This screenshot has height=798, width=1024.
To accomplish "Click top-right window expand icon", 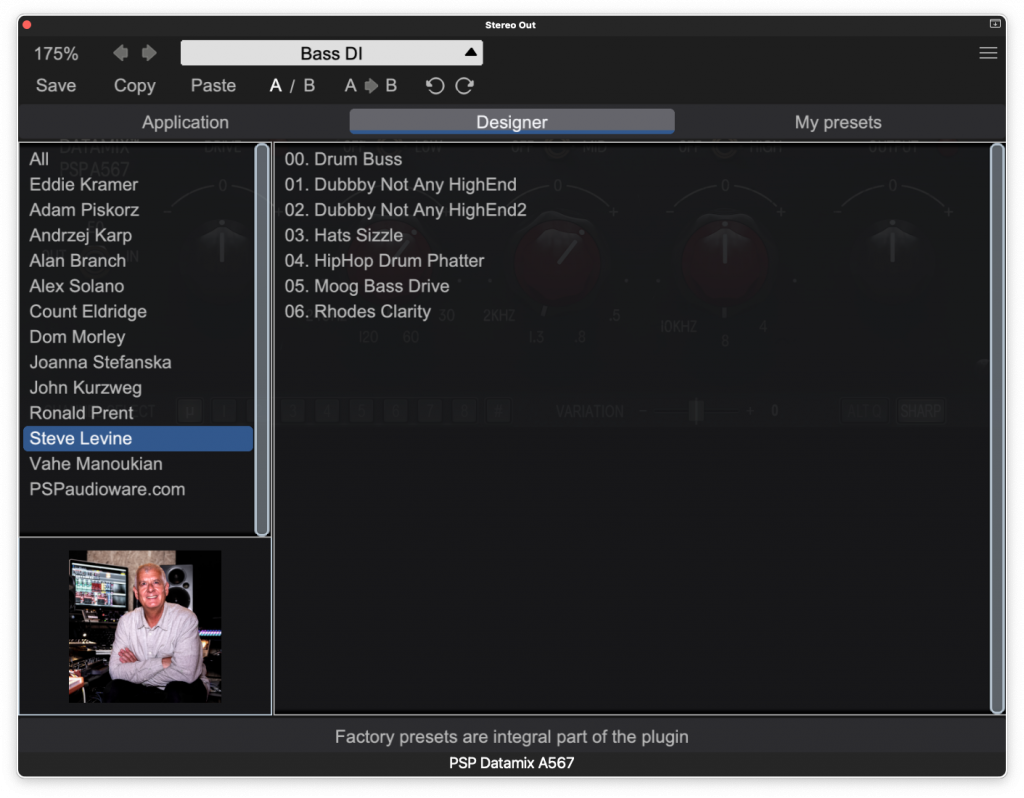I will (995, 24).
